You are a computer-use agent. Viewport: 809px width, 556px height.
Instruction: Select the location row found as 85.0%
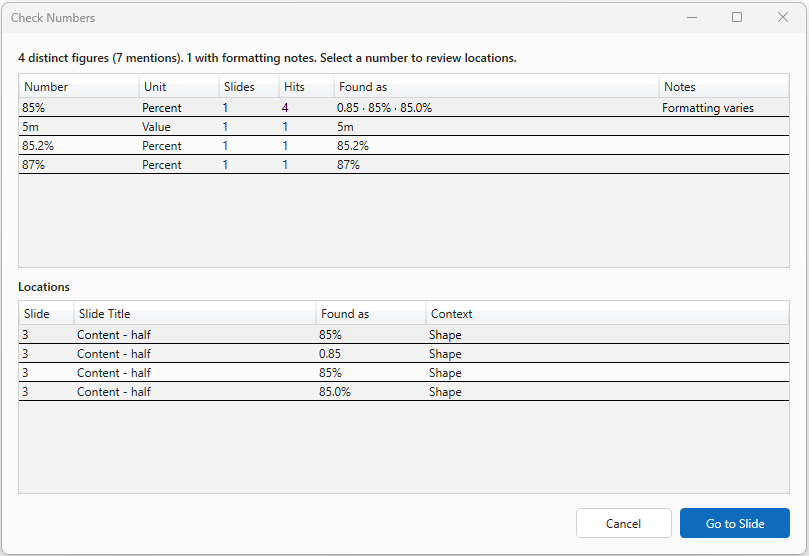[404, 391]
